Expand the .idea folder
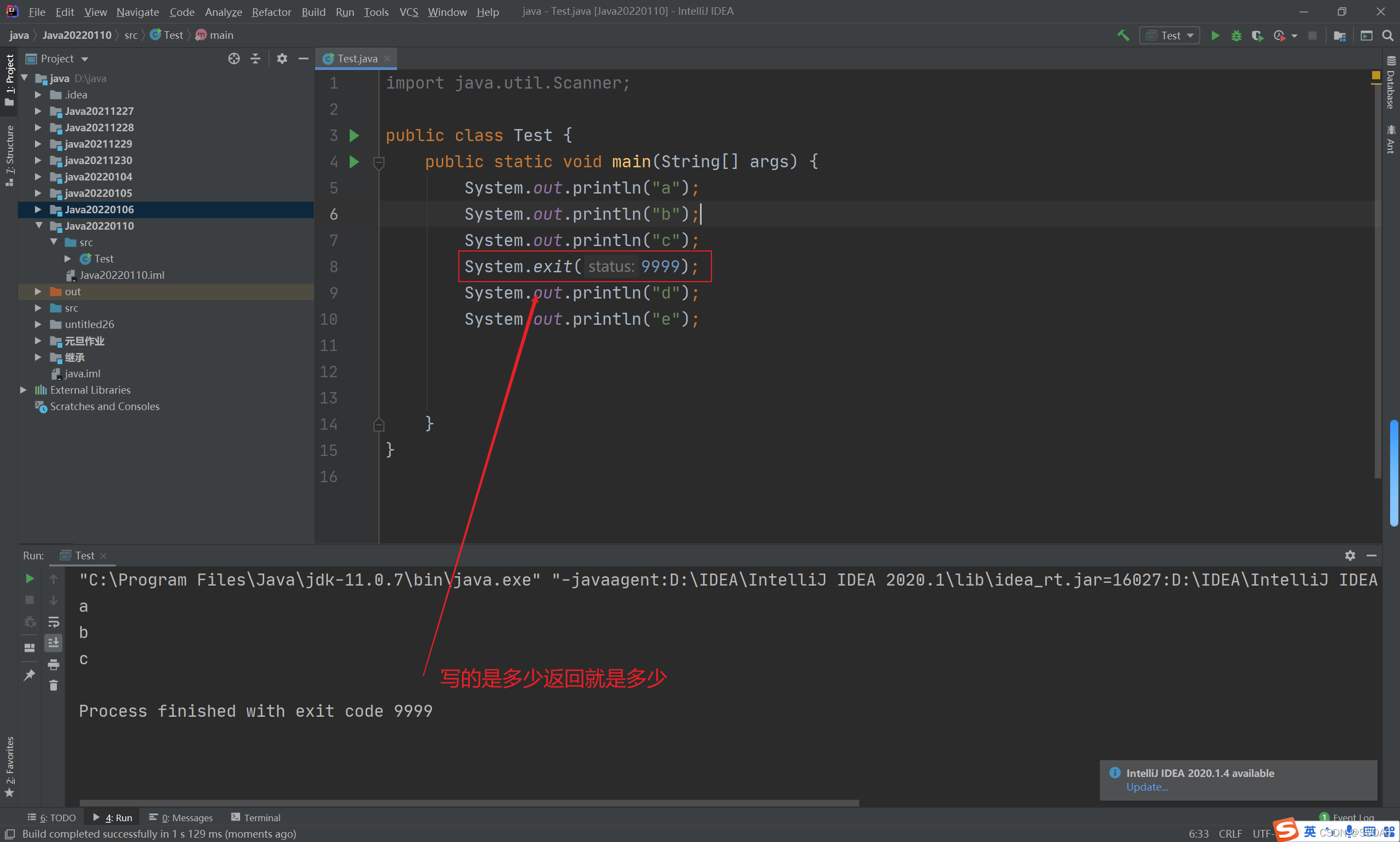 pos(38,95)
